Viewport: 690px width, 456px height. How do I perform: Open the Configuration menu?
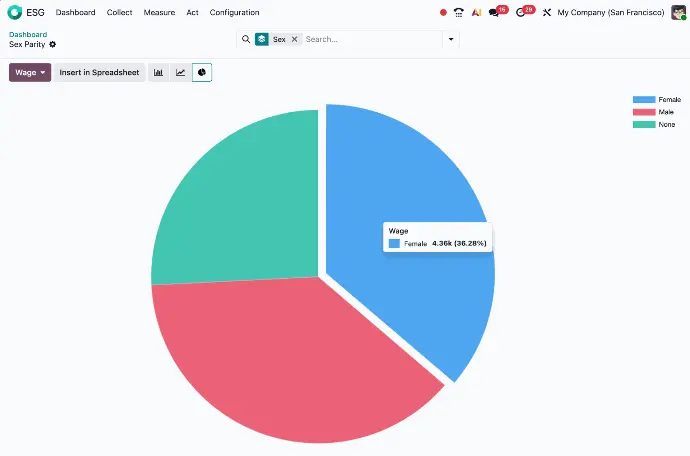pyautogui.click(x=234, y=13)
